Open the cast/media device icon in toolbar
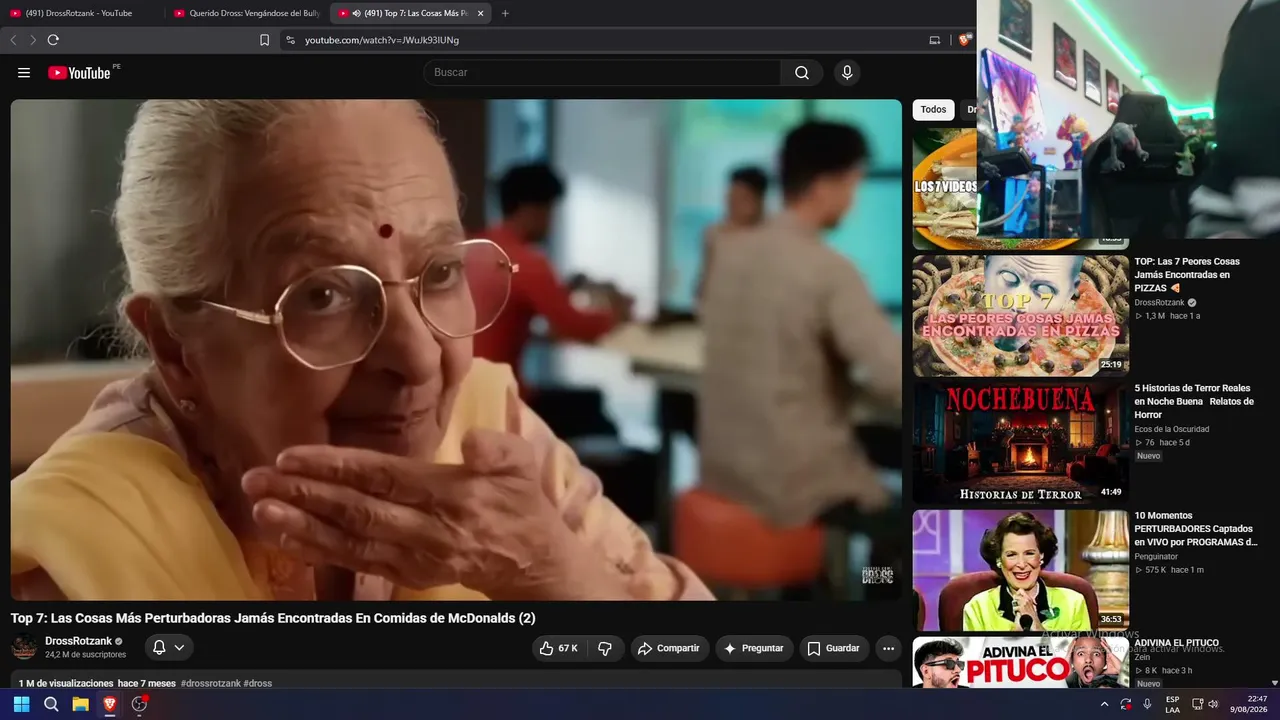The width and height of the screenshot is (1280, 720). coord(935,40)
